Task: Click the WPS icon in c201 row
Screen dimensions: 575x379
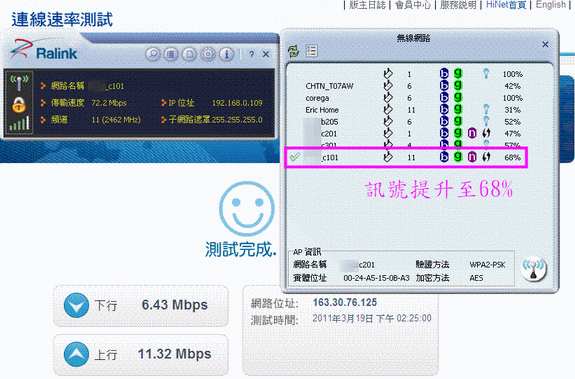Action: 486,133
